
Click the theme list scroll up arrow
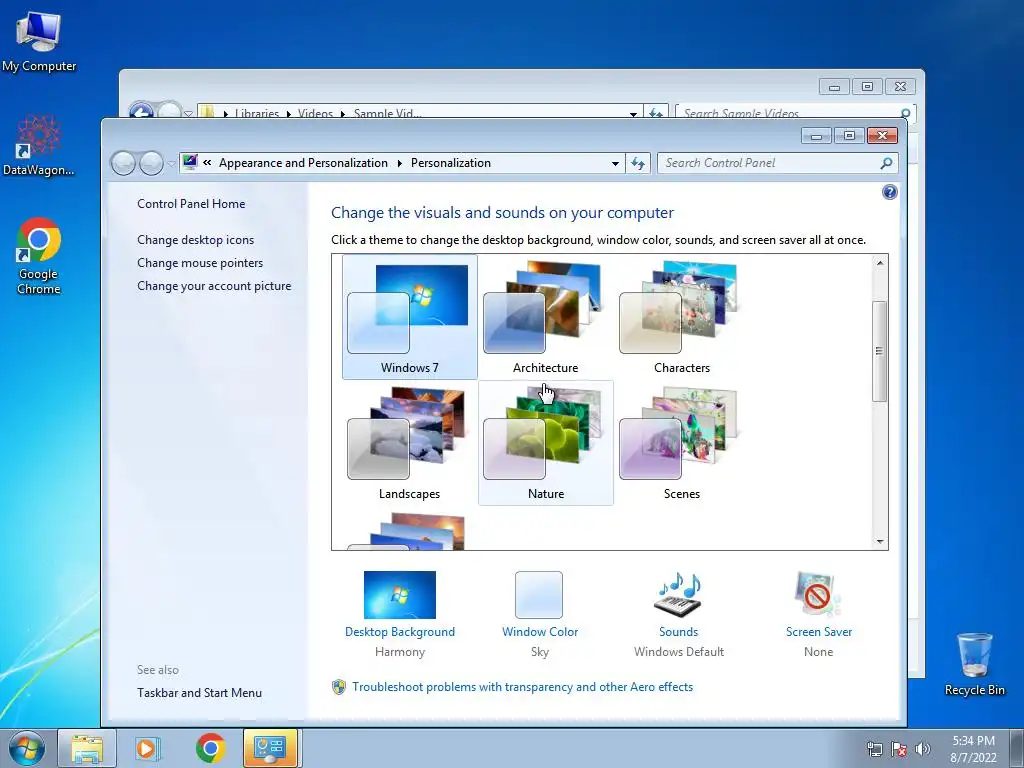pos(880,263)
